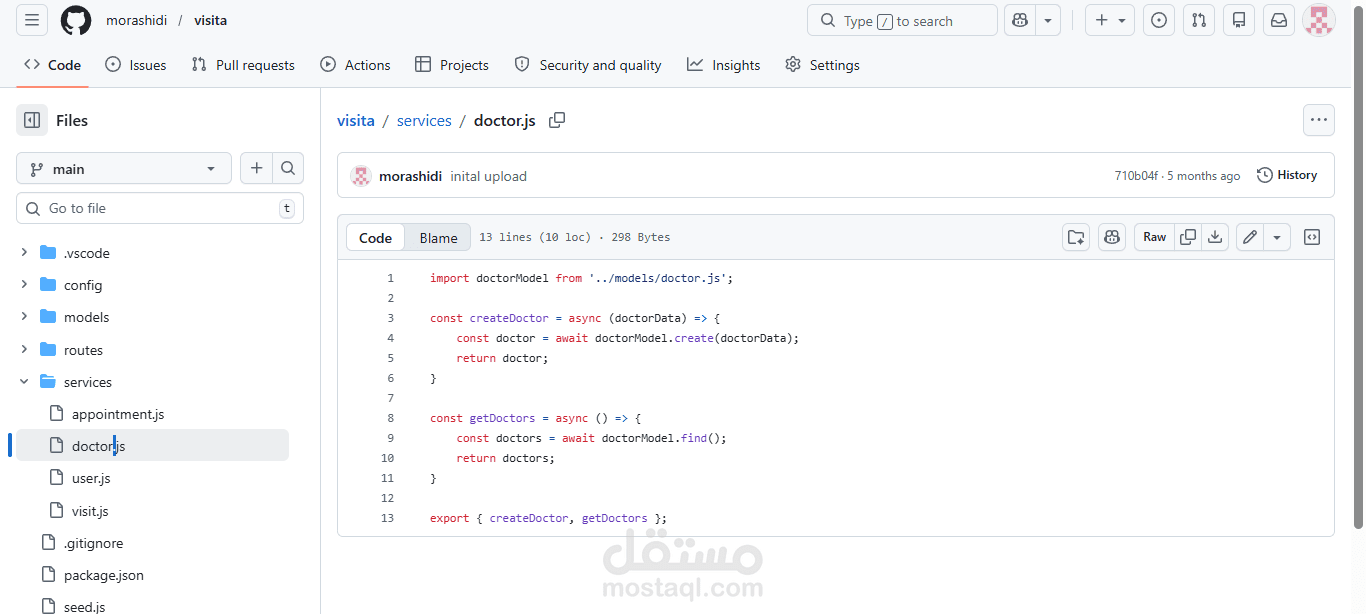
Task: Collapse the services folder
Action: [24, 382]
